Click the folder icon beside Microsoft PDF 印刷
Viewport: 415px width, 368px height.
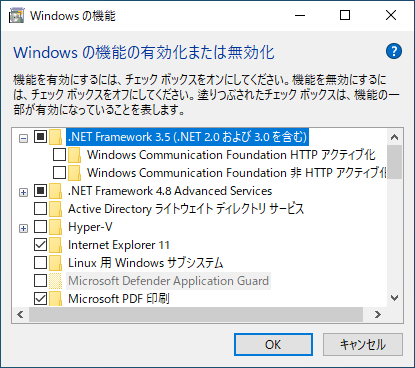coord(55,299)
